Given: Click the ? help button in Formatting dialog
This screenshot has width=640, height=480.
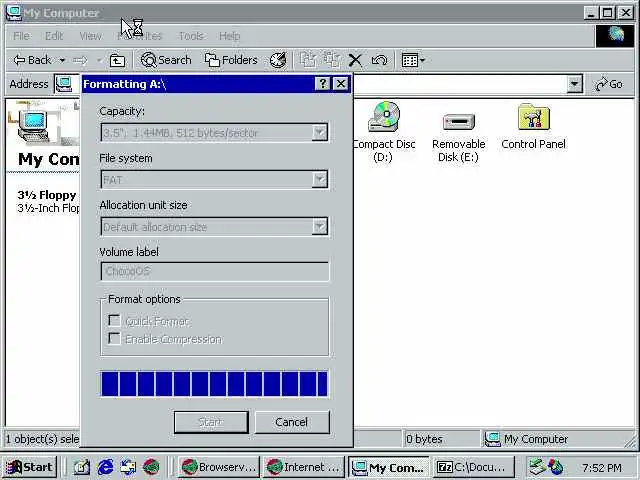Looking at the screenshot, I should point(322,84).
